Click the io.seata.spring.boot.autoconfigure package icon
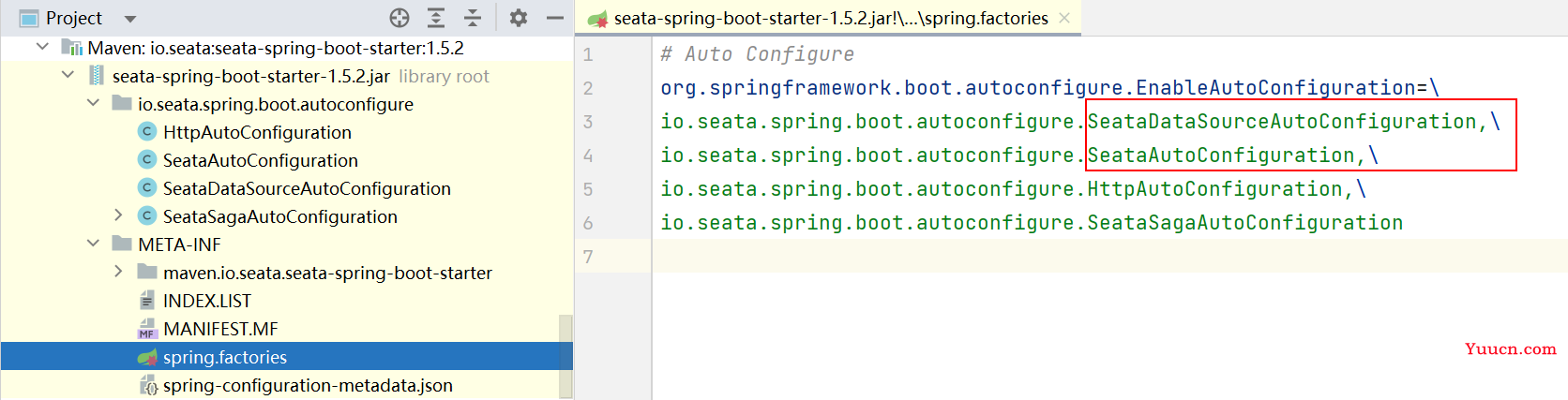This screenshot has width=1568, height=400. click(x=122, y=103)
